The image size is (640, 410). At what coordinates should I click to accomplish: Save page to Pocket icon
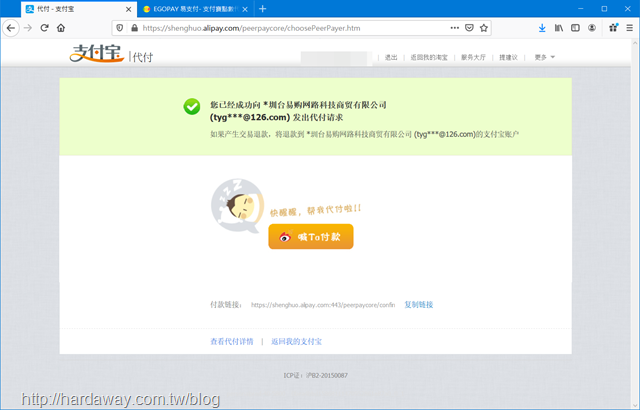point(469,28)
